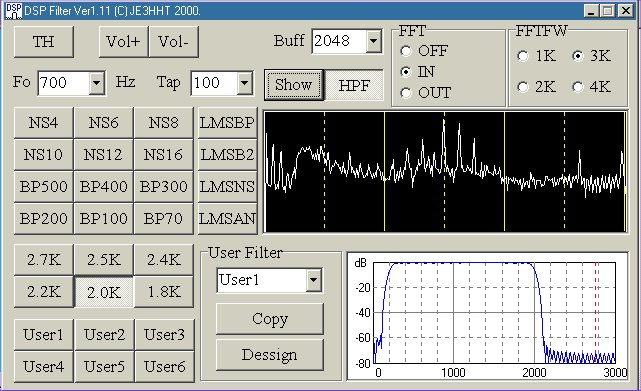The height and width of the screenshot is (391, 641).
Task: Click the TH button
Action: (44, 42)
